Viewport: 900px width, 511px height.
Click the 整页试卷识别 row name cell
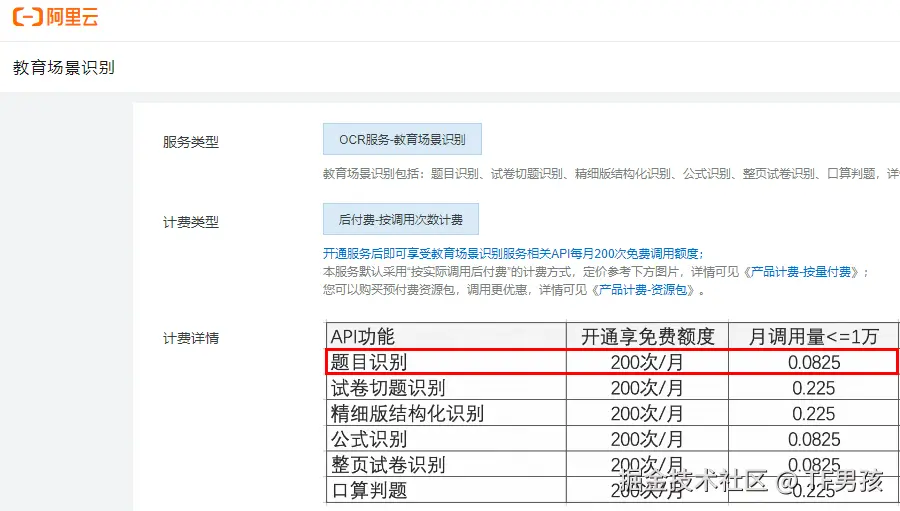[447, 464]
